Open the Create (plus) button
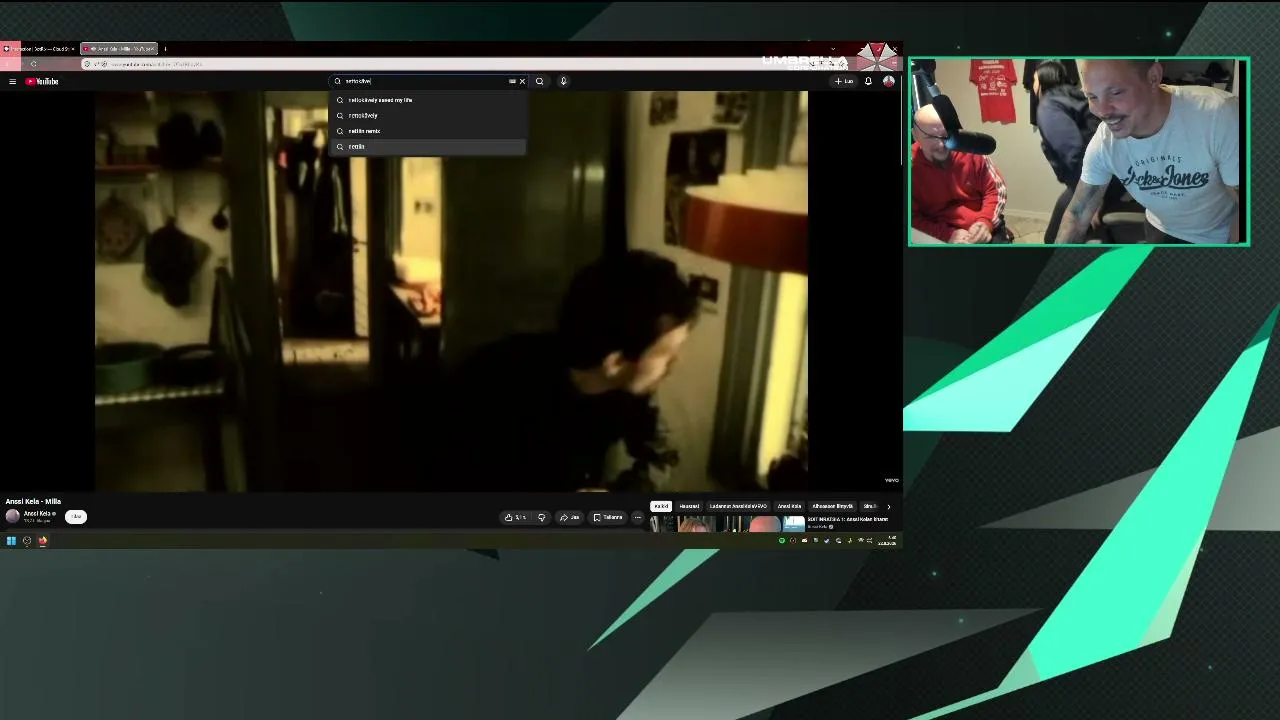Image resolution: width=1280 pixels, height=720 pixels. (x=844, y=81)
